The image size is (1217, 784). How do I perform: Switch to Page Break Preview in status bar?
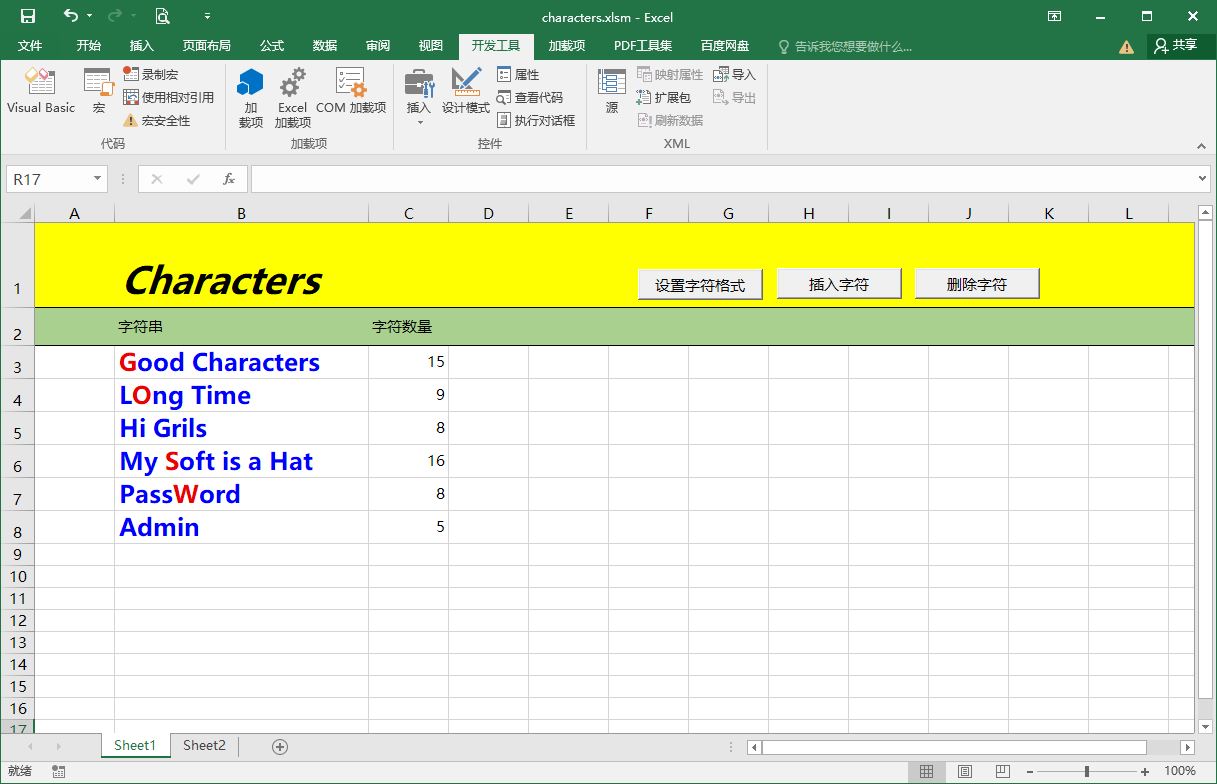[x=1002, y=771]
